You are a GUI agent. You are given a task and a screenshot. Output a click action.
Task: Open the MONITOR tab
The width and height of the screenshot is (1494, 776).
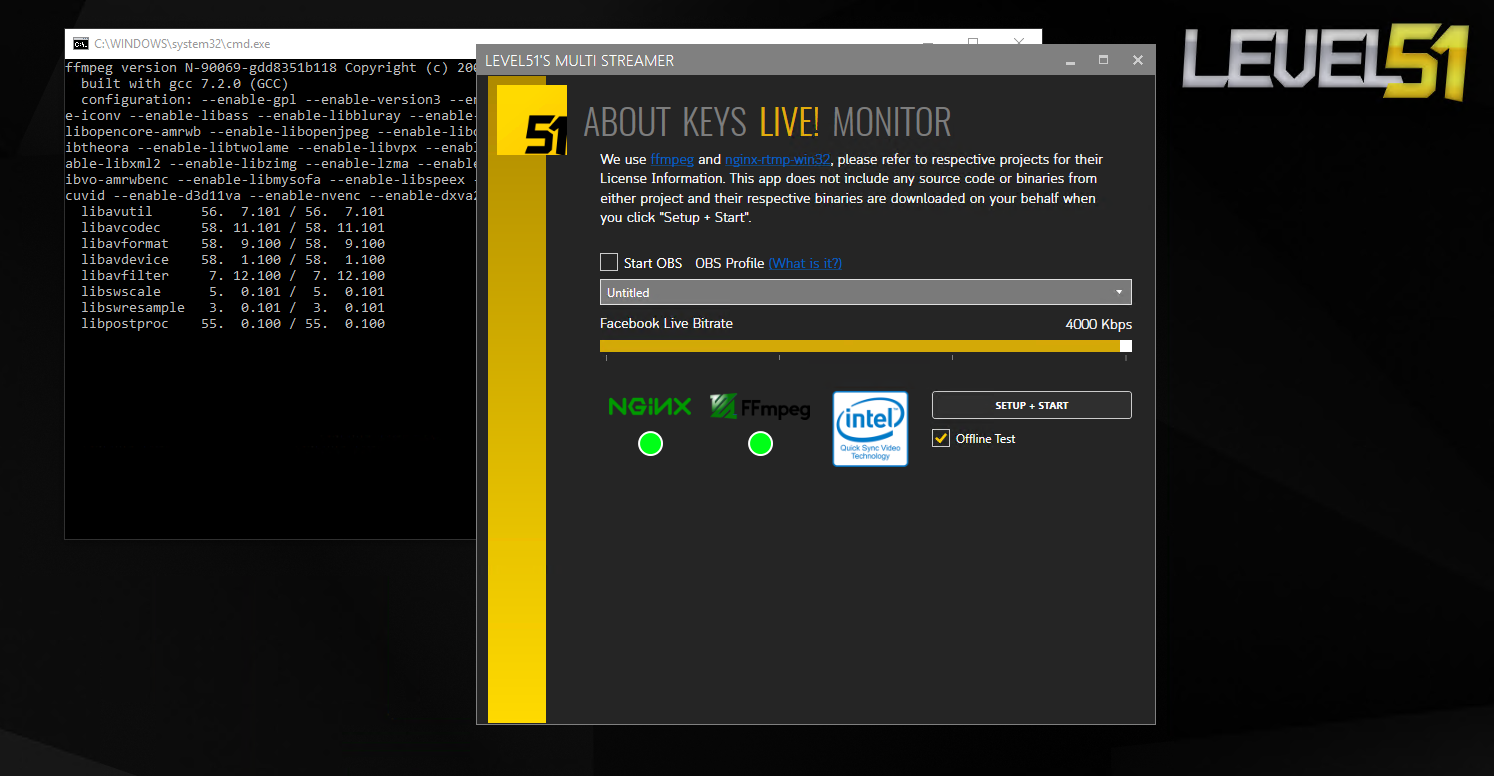point(891,122)
